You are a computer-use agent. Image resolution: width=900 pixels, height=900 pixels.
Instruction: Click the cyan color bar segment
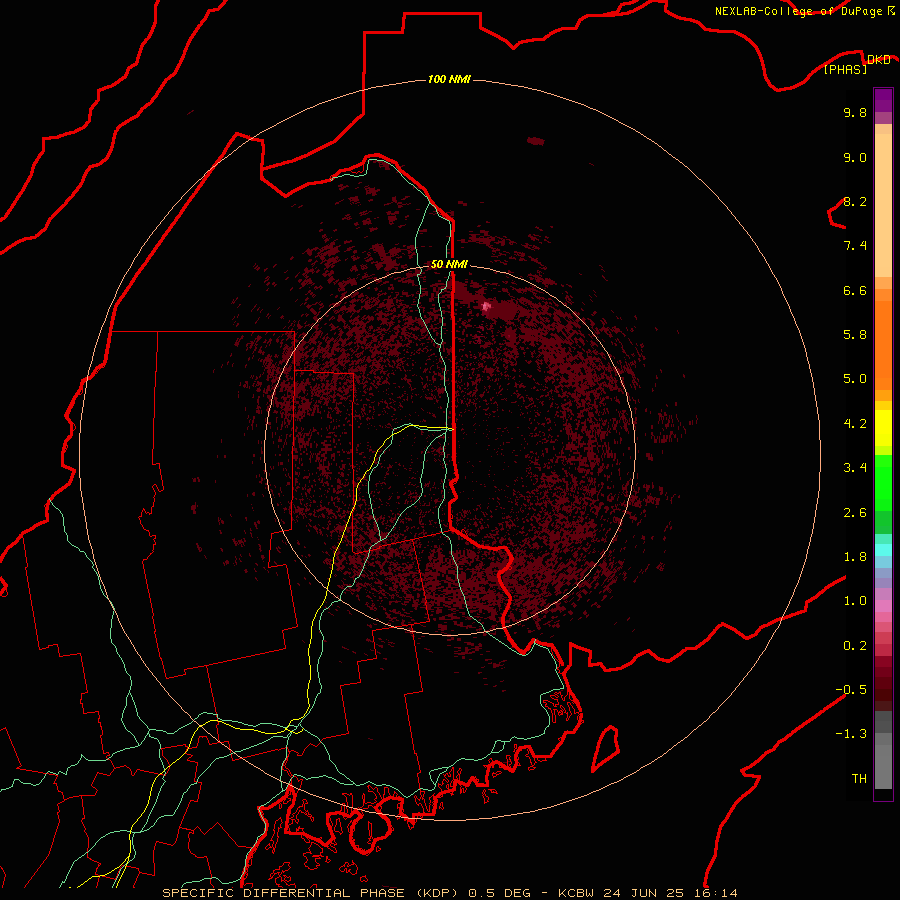883,550
